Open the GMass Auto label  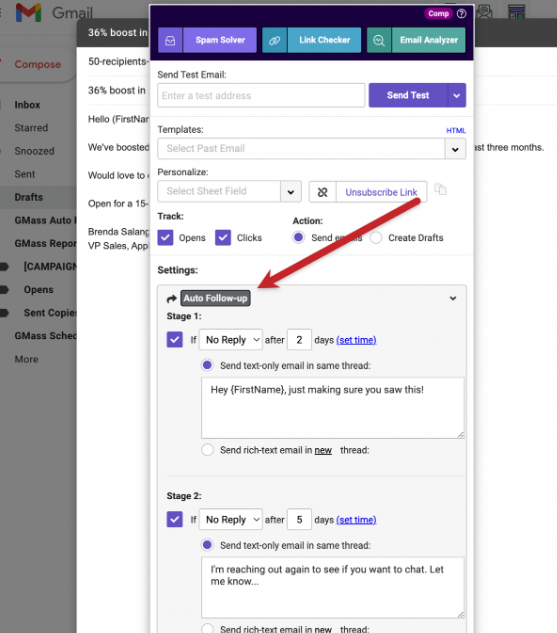(x=45, y=220)
